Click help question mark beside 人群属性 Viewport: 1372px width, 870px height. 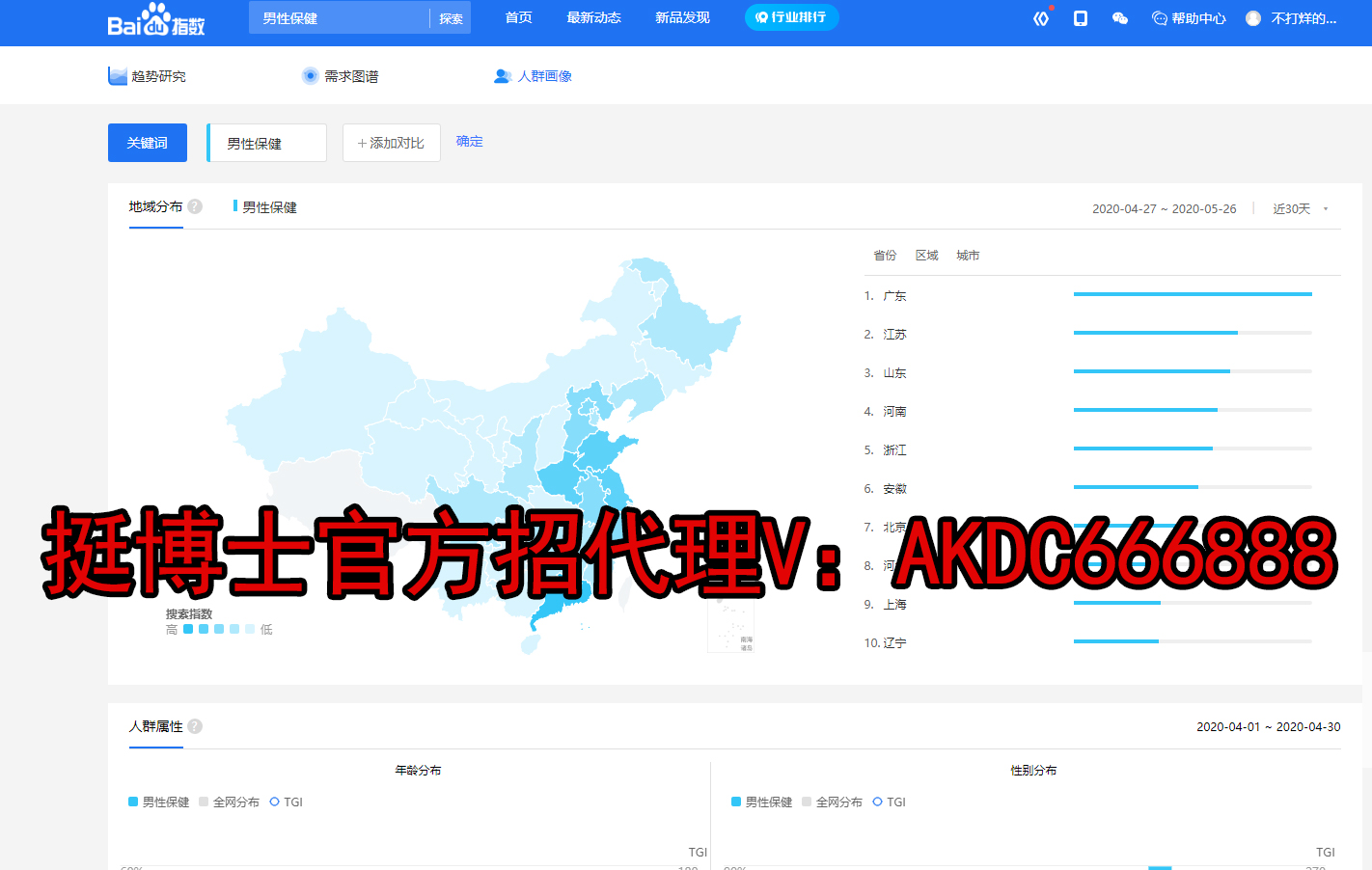pos(195,726)
